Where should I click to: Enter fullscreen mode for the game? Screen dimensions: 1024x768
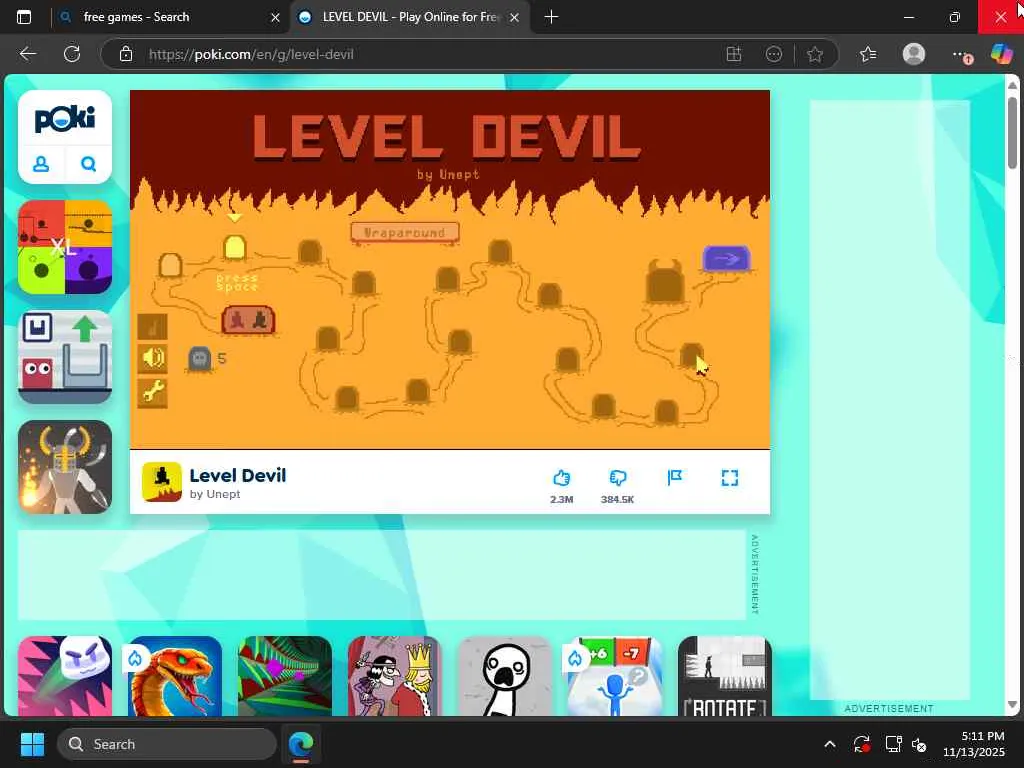click(x=729, y=478)
